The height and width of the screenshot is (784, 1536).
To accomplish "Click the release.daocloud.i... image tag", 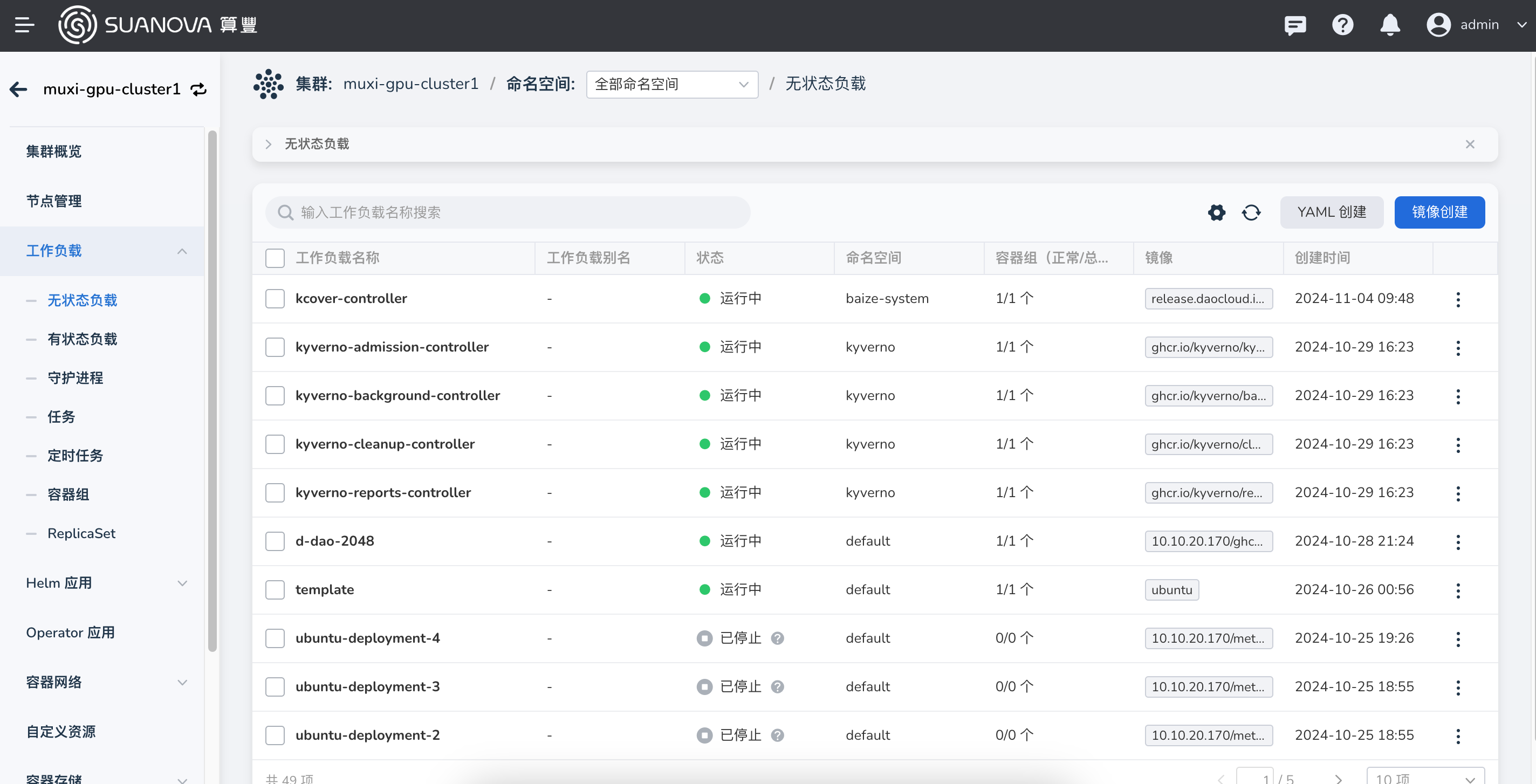I will 1208,299.
